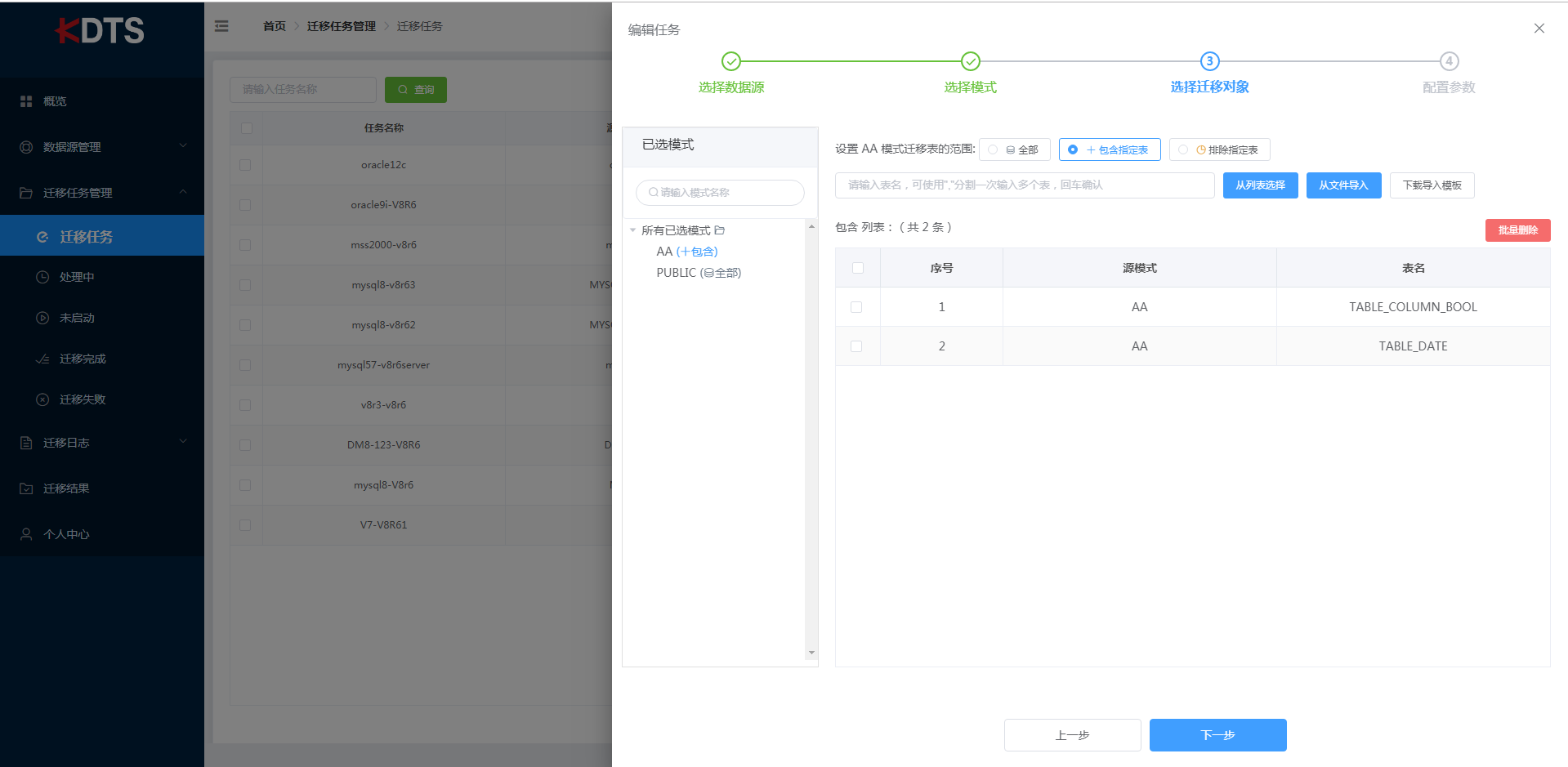Screen dimensions: 1568x767
Task: Check the mss2000-v8r6 task row checkbox
Action: click(245, 245)
